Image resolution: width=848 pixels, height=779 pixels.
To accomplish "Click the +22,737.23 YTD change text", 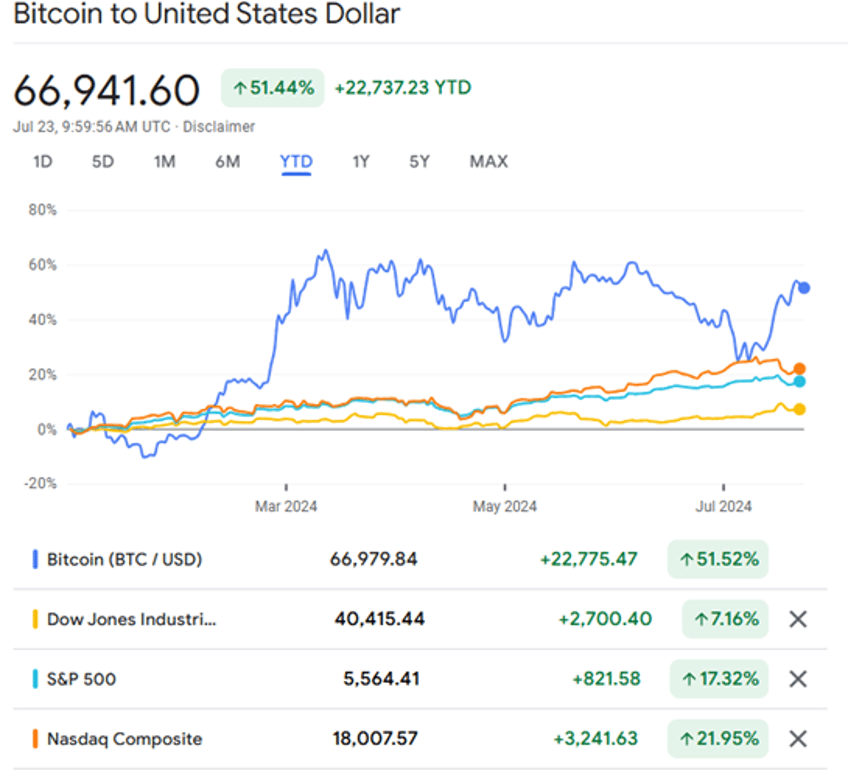I will (403, 88).
